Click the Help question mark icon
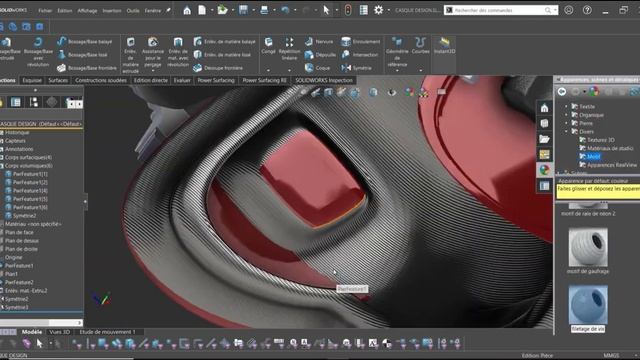The image size is (640, 360). point(587,10)
